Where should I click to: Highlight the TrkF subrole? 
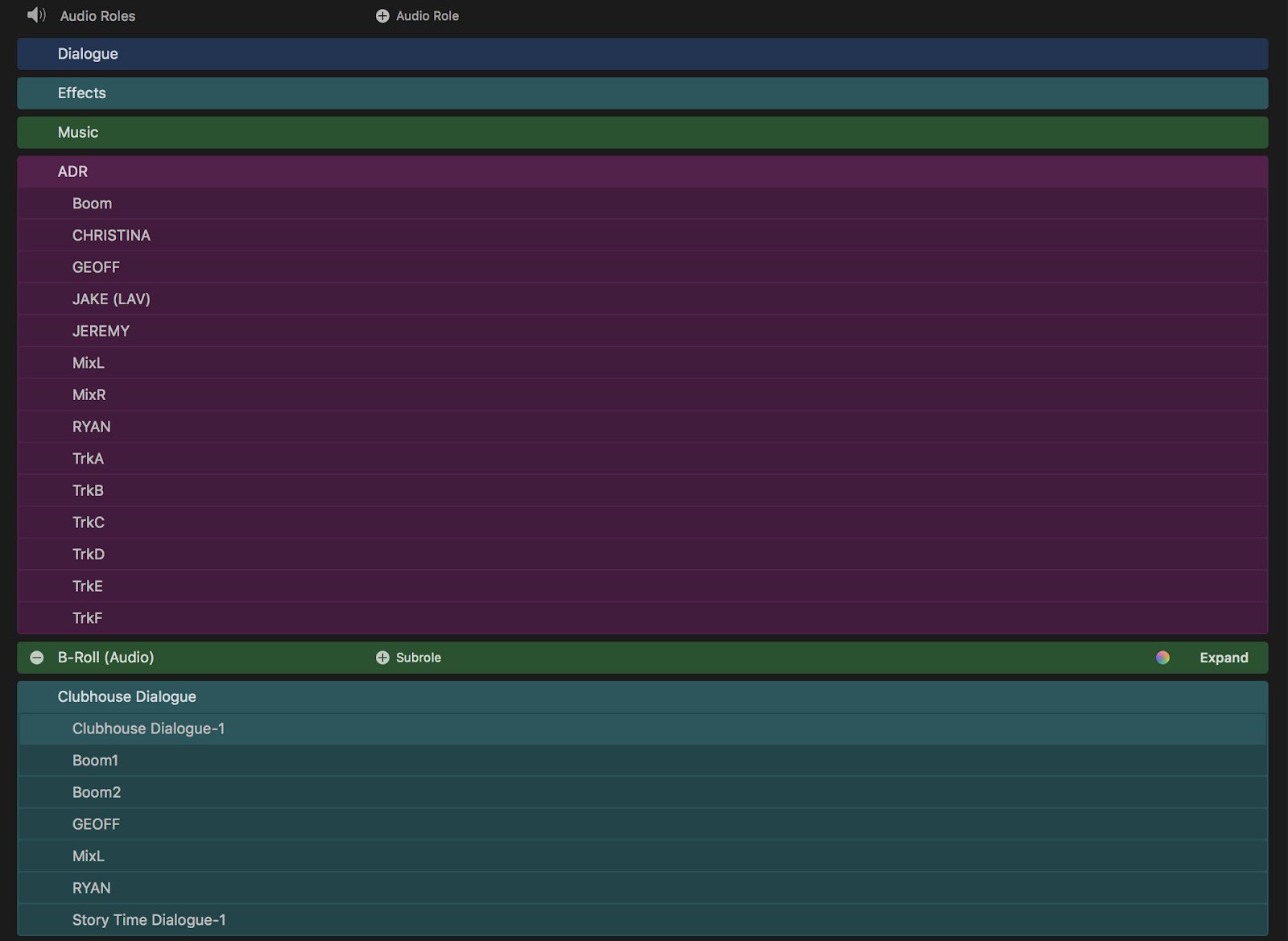tap(642, 618)
